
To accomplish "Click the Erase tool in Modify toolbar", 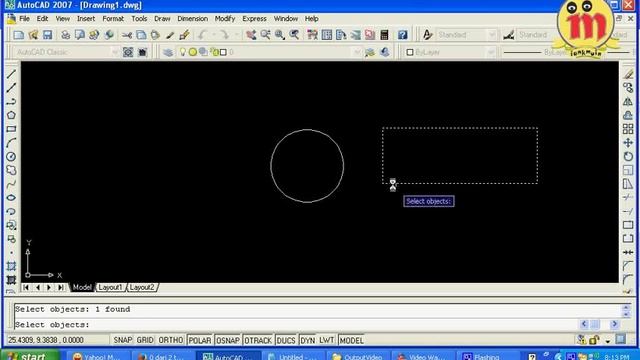I will pyautogui.click(x=628, y=74).
